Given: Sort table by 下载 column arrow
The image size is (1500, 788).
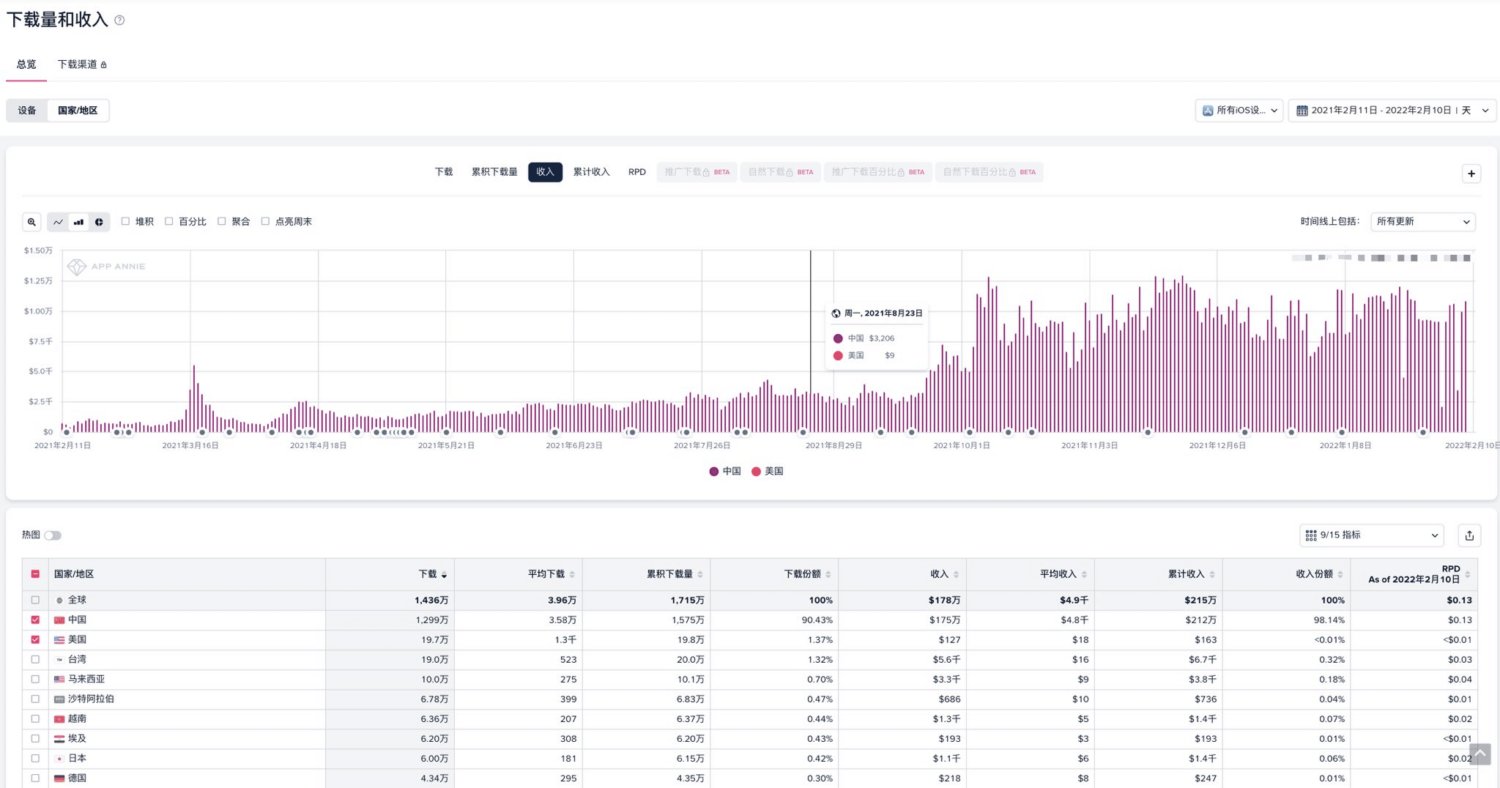Looking at the screenshot, I should (444, 575).
